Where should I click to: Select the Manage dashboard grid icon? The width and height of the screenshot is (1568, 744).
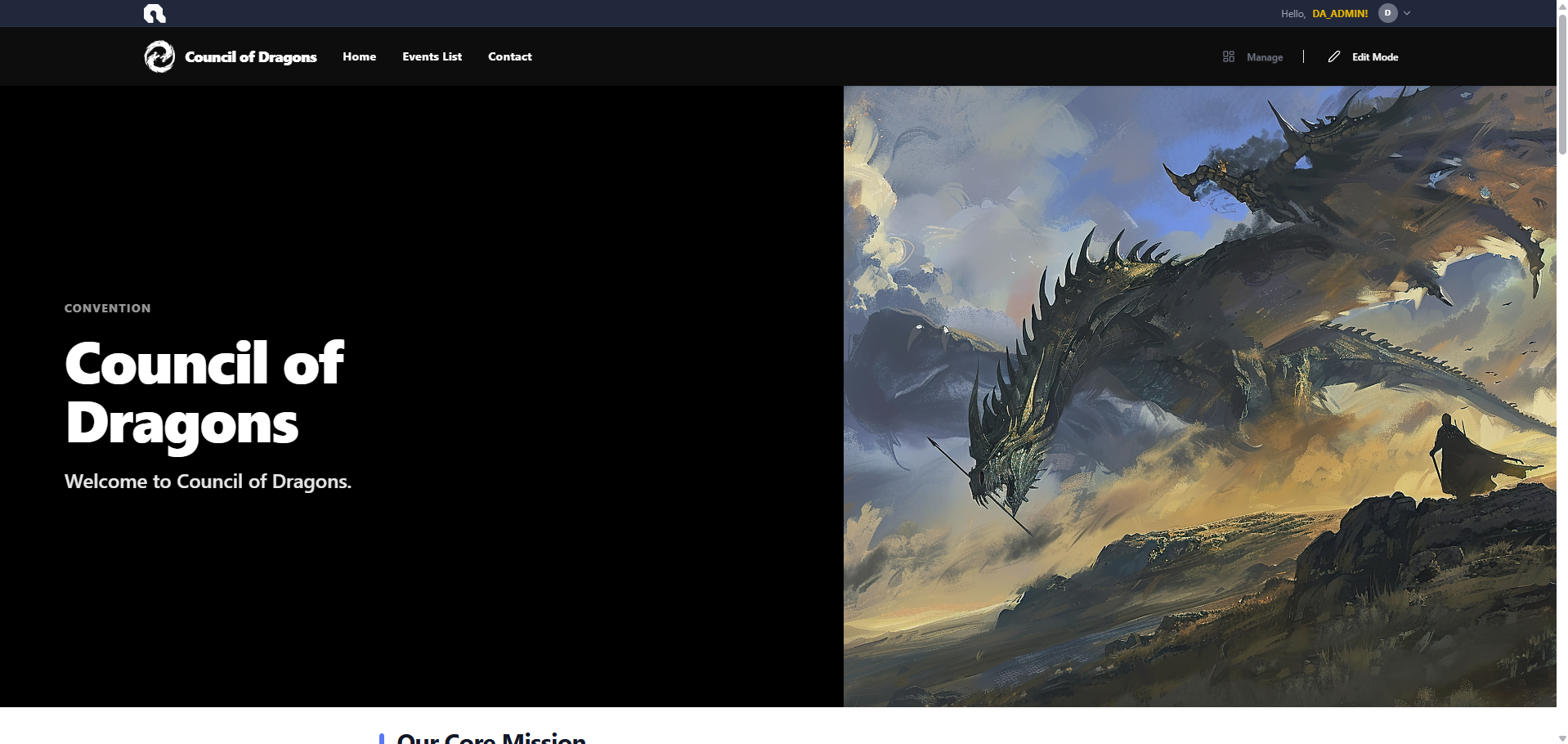pos(1229,56)
